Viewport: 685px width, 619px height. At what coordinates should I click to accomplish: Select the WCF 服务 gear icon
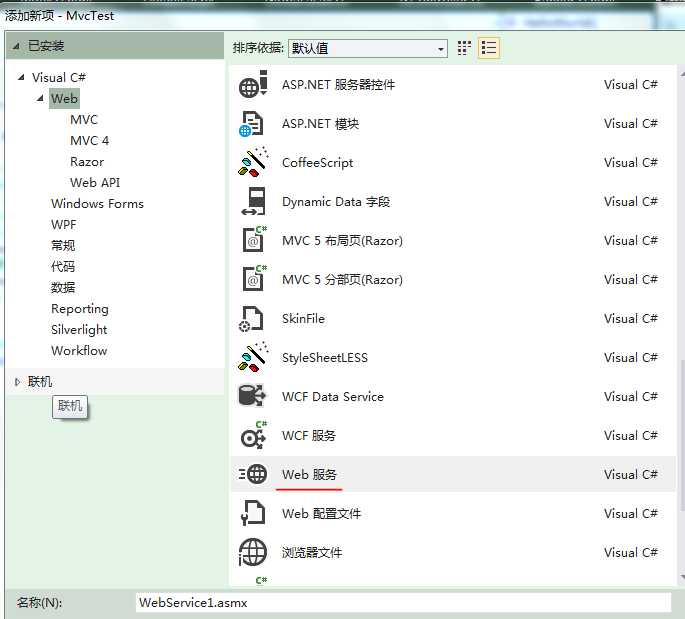(x=254, y=435)
